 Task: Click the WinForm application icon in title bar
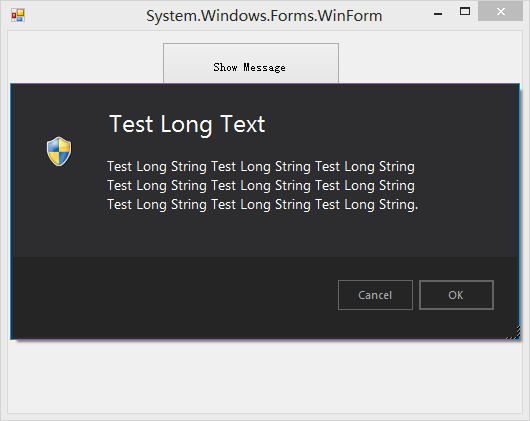point(18,15)
